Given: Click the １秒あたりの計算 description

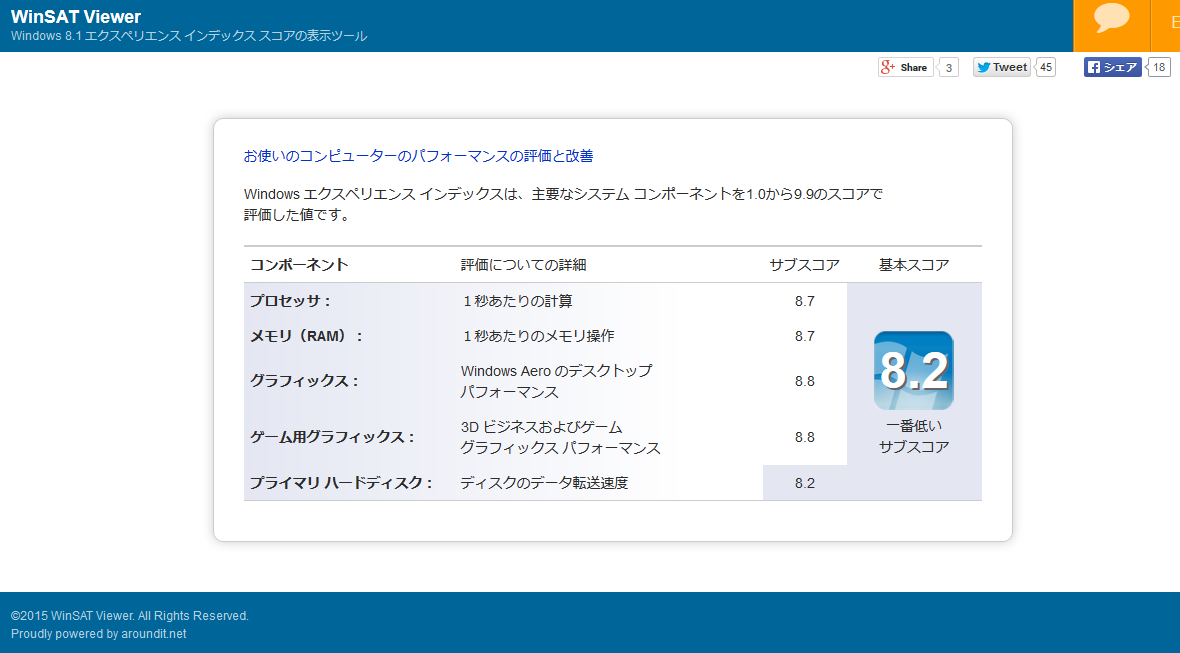Looking at the screenshot, I should pos(516,301).
